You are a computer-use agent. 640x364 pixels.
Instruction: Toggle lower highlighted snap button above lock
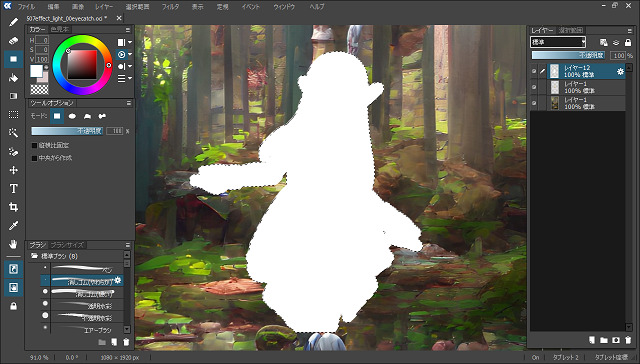pos(13,288)
